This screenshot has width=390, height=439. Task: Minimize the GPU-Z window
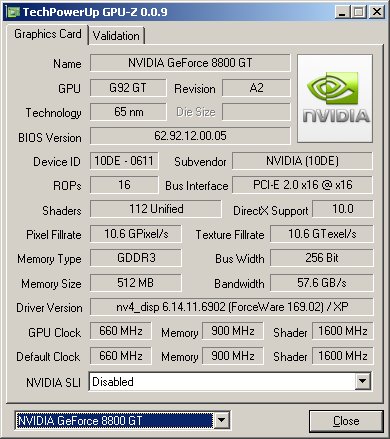coord(342,12)
